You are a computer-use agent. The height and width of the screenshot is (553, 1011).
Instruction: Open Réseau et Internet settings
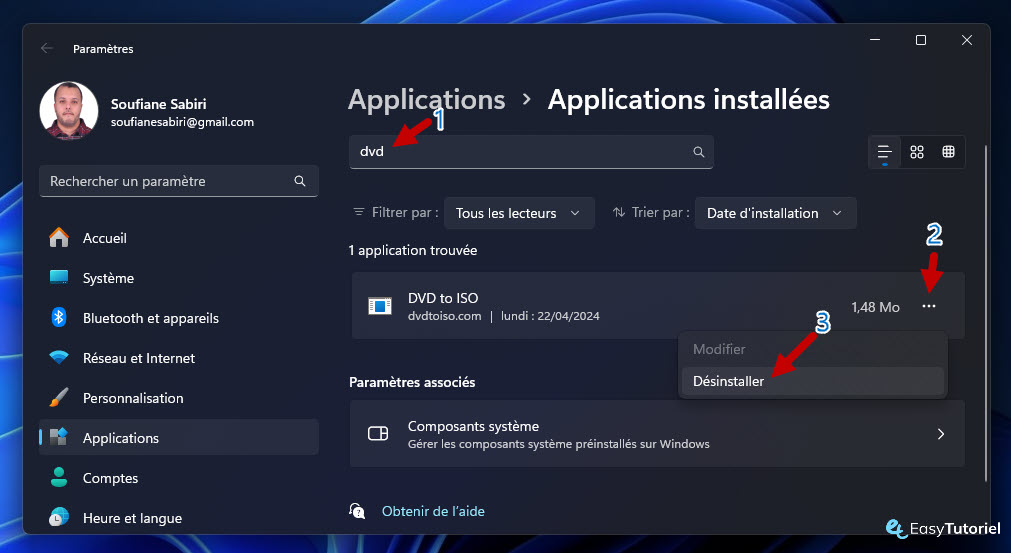click(x=179, y=358)
